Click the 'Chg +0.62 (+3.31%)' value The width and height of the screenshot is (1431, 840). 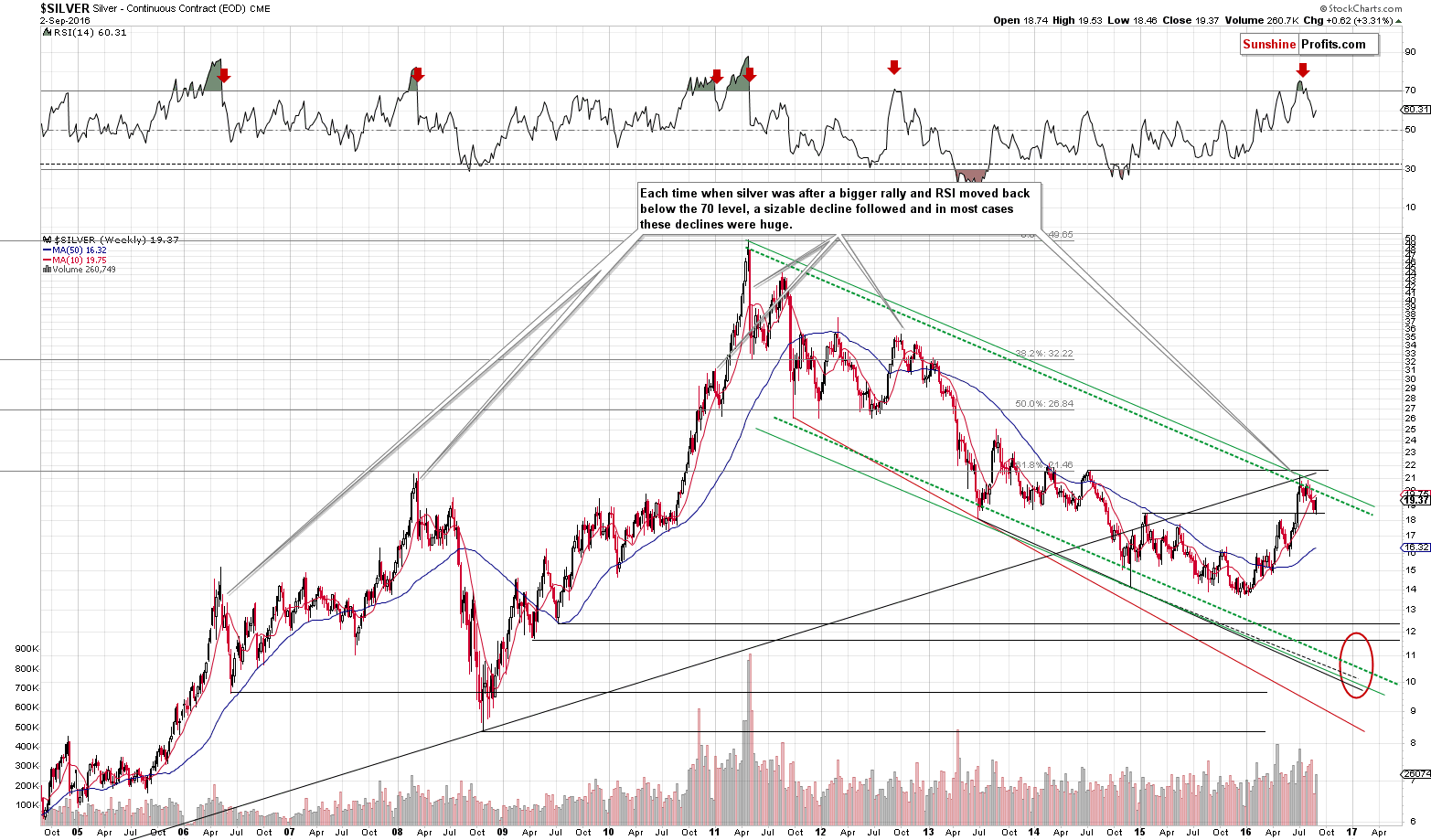1349,20
